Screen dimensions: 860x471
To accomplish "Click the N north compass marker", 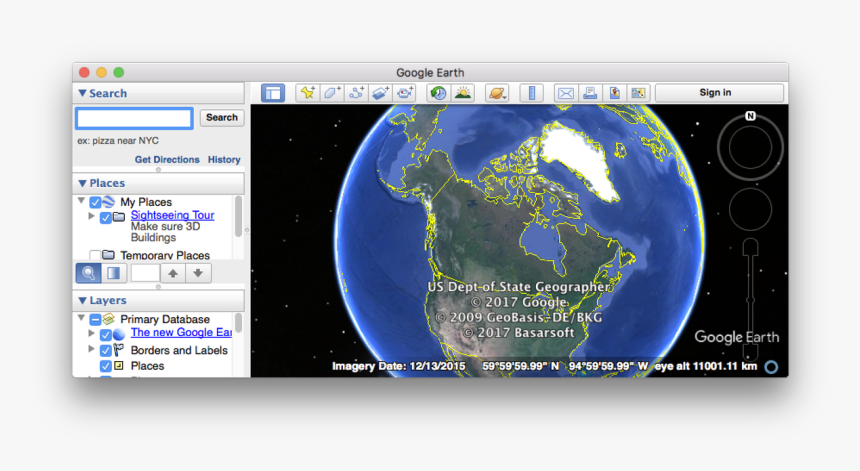I will click(x=750, y=116).
